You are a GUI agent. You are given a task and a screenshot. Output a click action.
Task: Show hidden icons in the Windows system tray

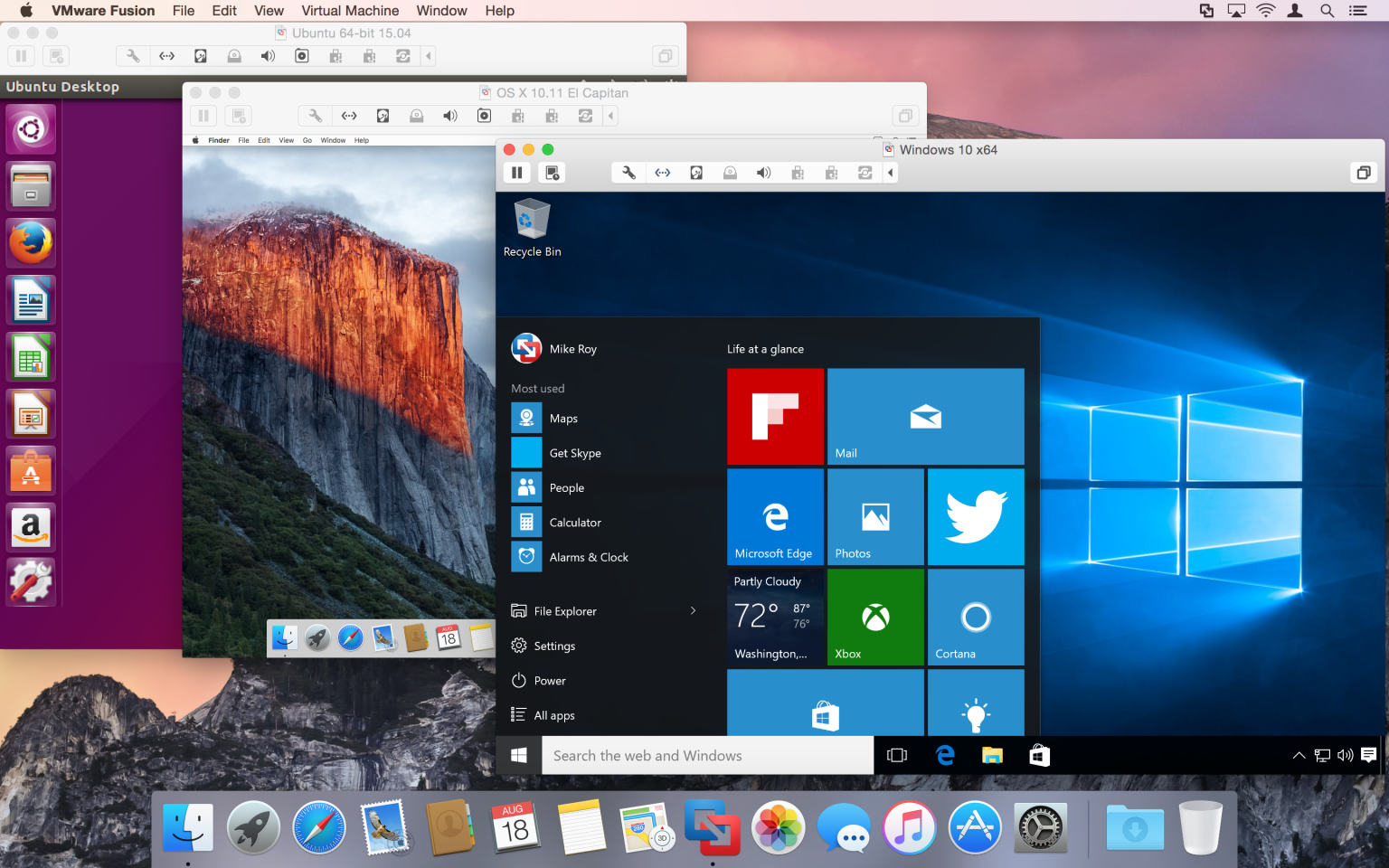tap(1299, 755)
